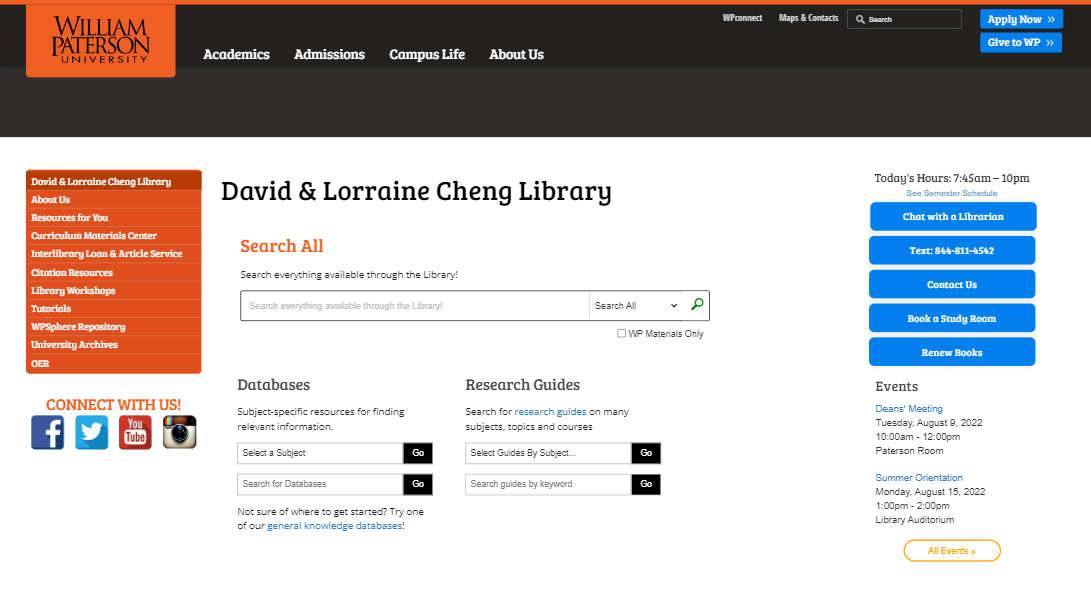The image size is (1091, 603).
Task: Click Go next to Search guides by keyword
Action: point(646,484)
